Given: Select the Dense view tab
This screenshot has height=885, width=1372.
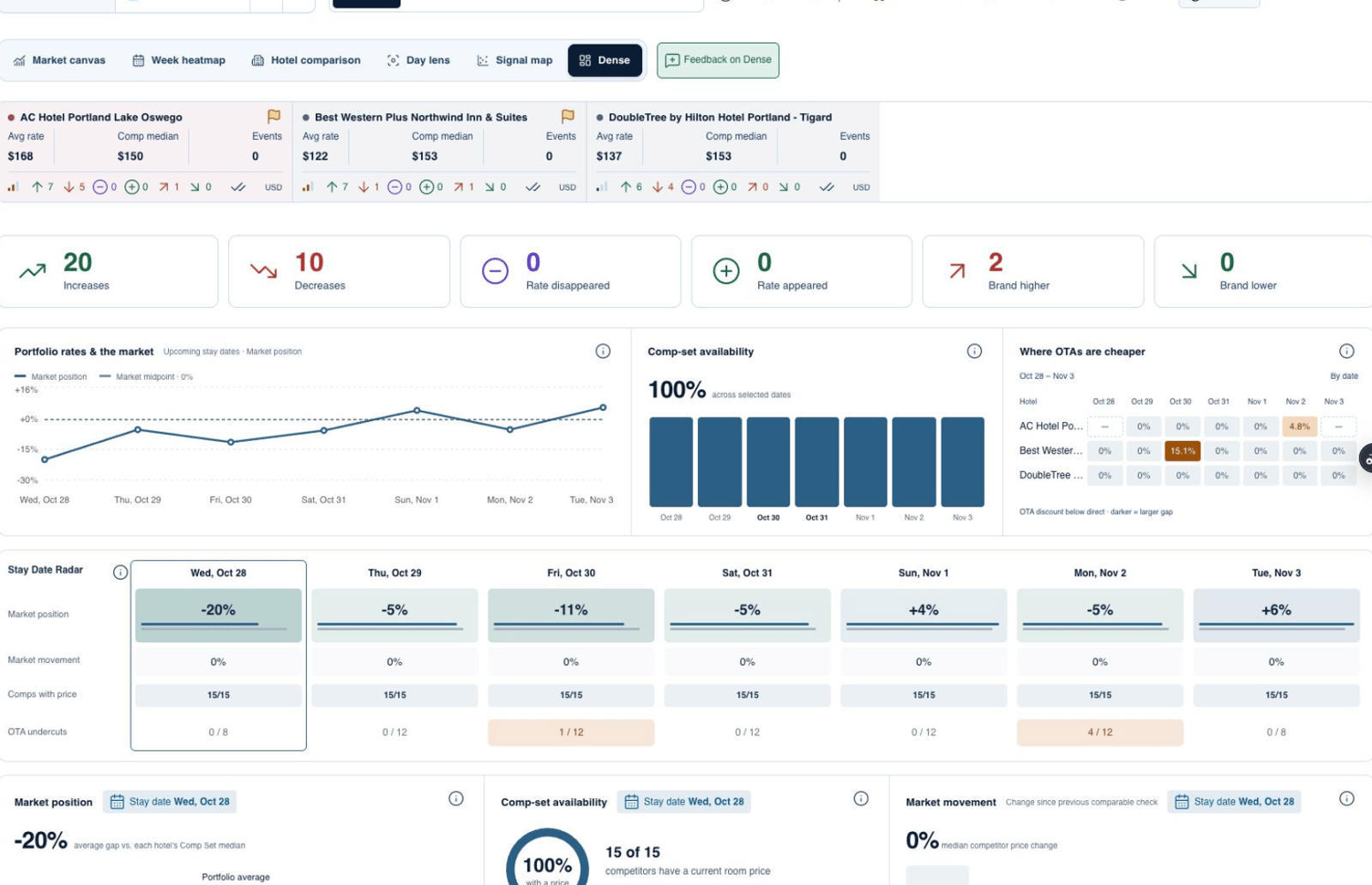Looking at the screenshot, I should point(605,60).
